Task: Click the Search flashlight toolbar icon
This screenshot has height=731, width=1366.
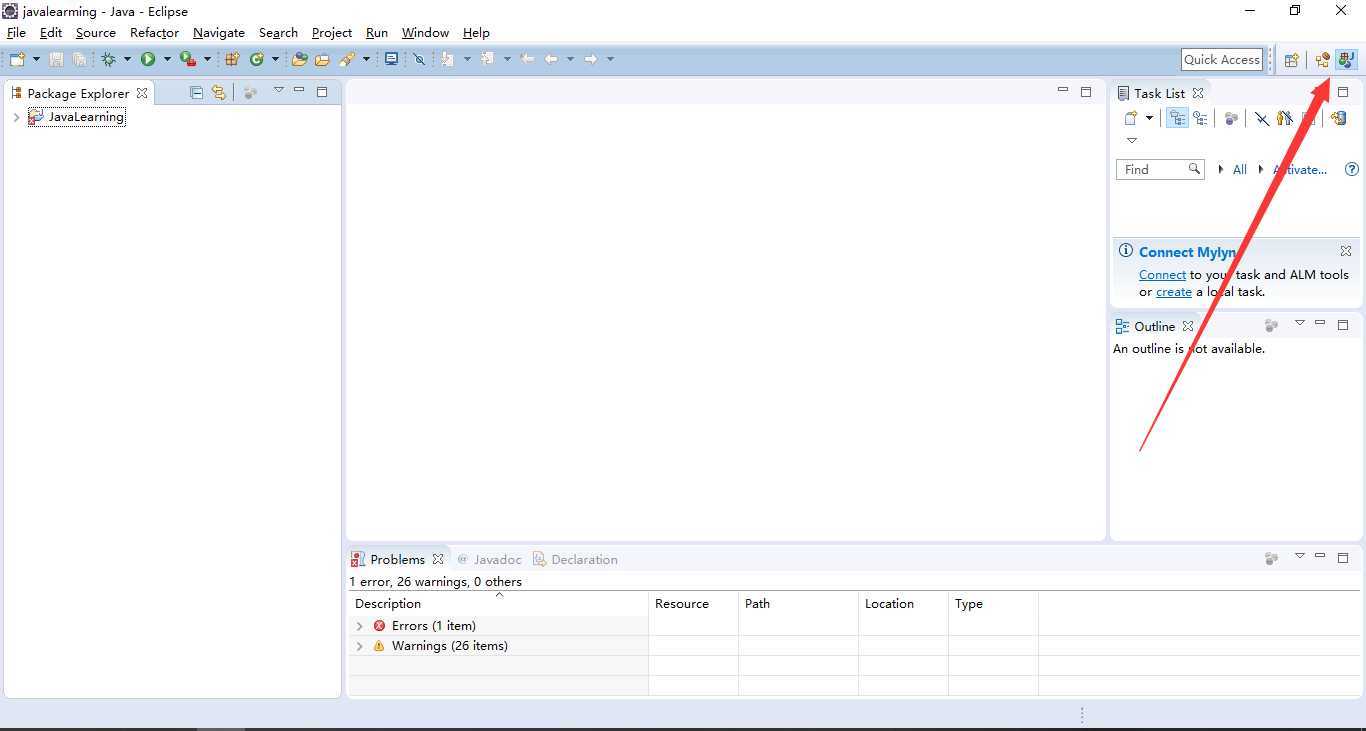Action: click(x=347, y=59)
